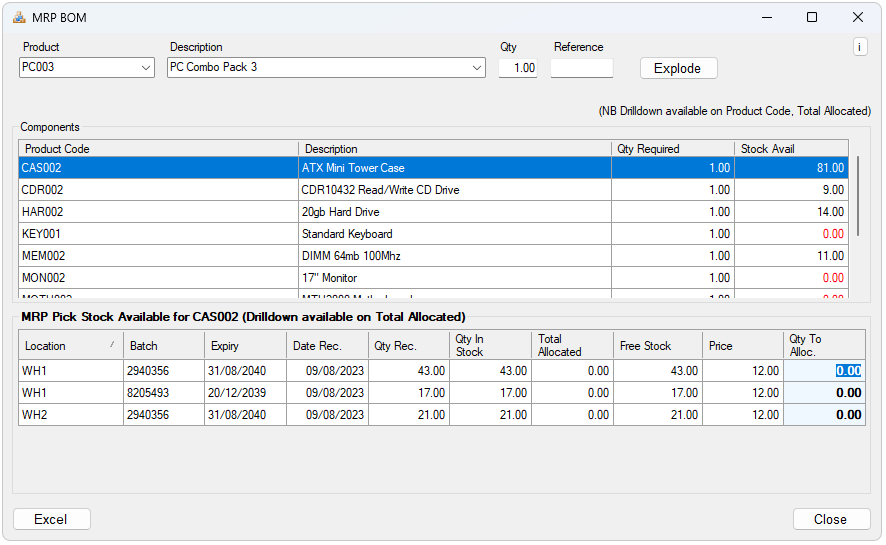
Task: Open the Product code dropdown
Action: 146,68
